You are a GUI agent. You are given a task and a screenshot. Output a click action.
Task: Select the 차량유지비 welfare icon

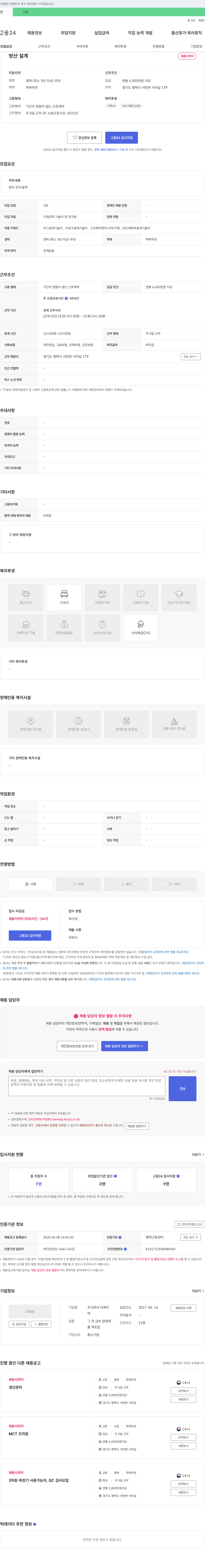[102, 597]
